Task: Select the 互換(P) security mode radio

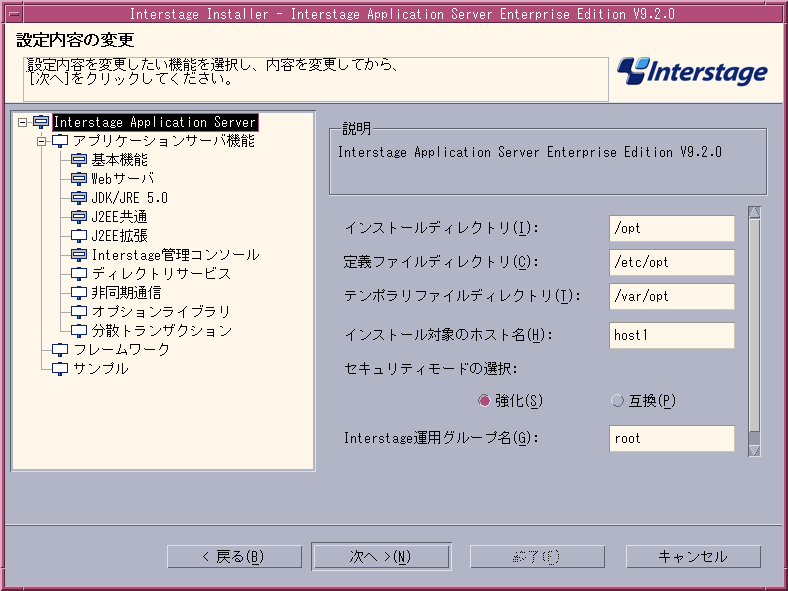Action: pos(617,401)
